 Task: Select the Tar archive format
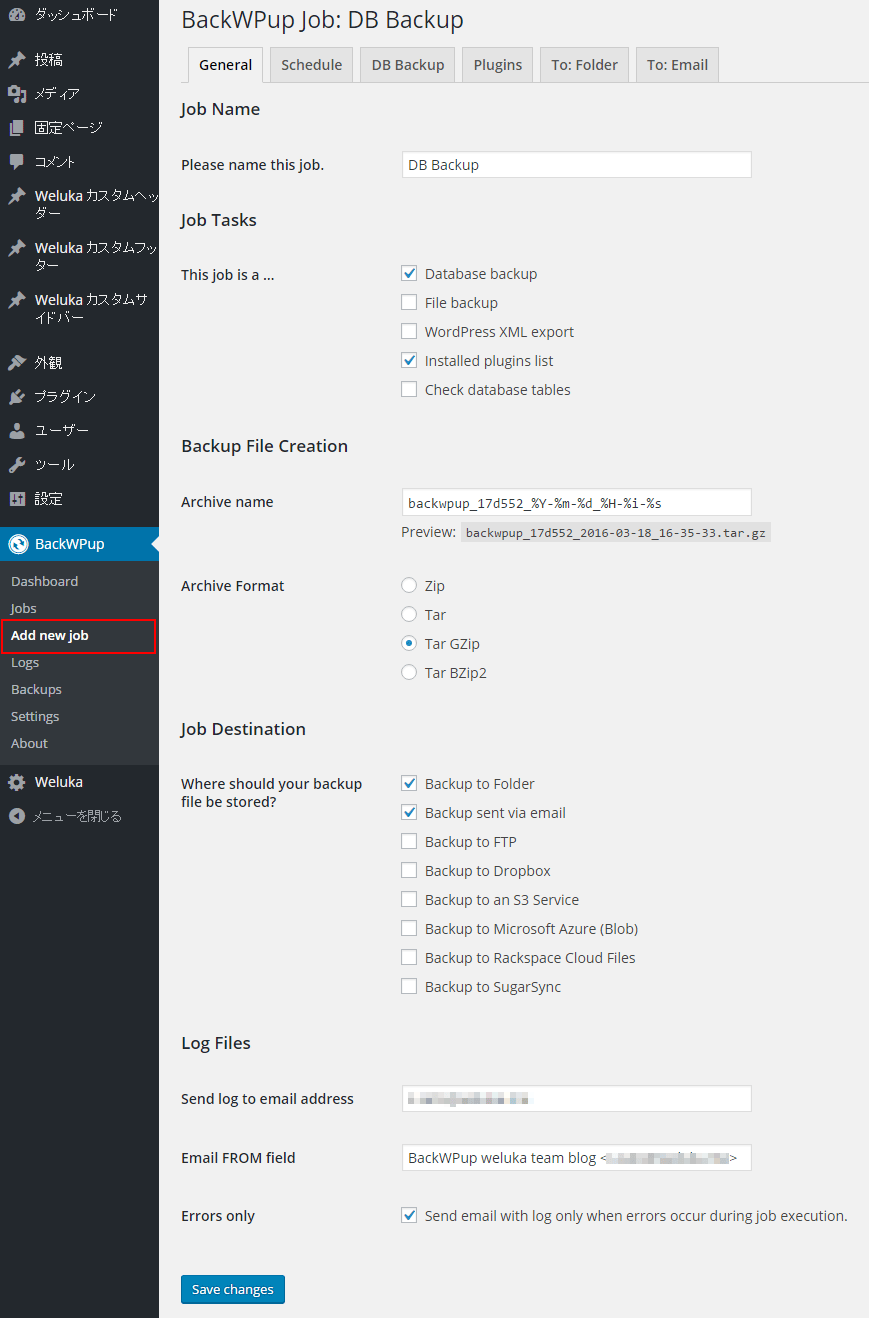(409, 614)
